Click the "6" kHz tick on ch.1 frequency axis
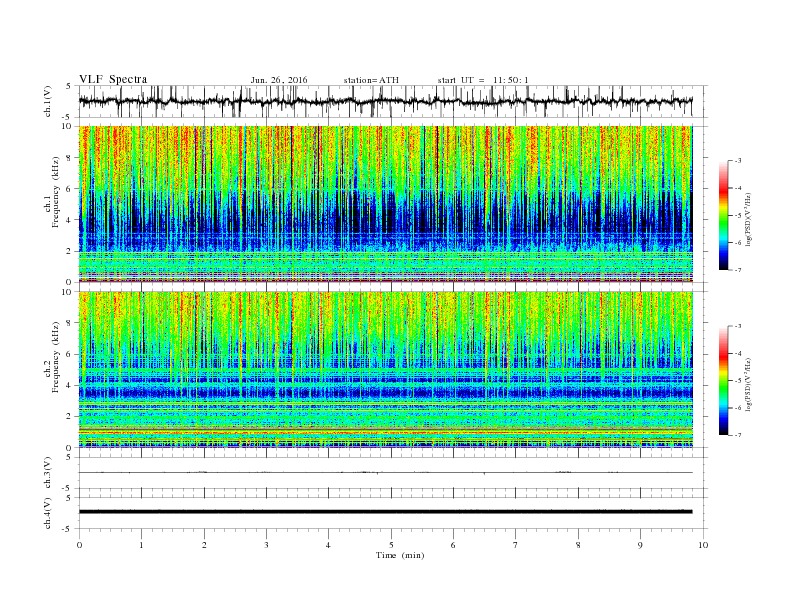 pyautogui.click(x=70, y=189)
